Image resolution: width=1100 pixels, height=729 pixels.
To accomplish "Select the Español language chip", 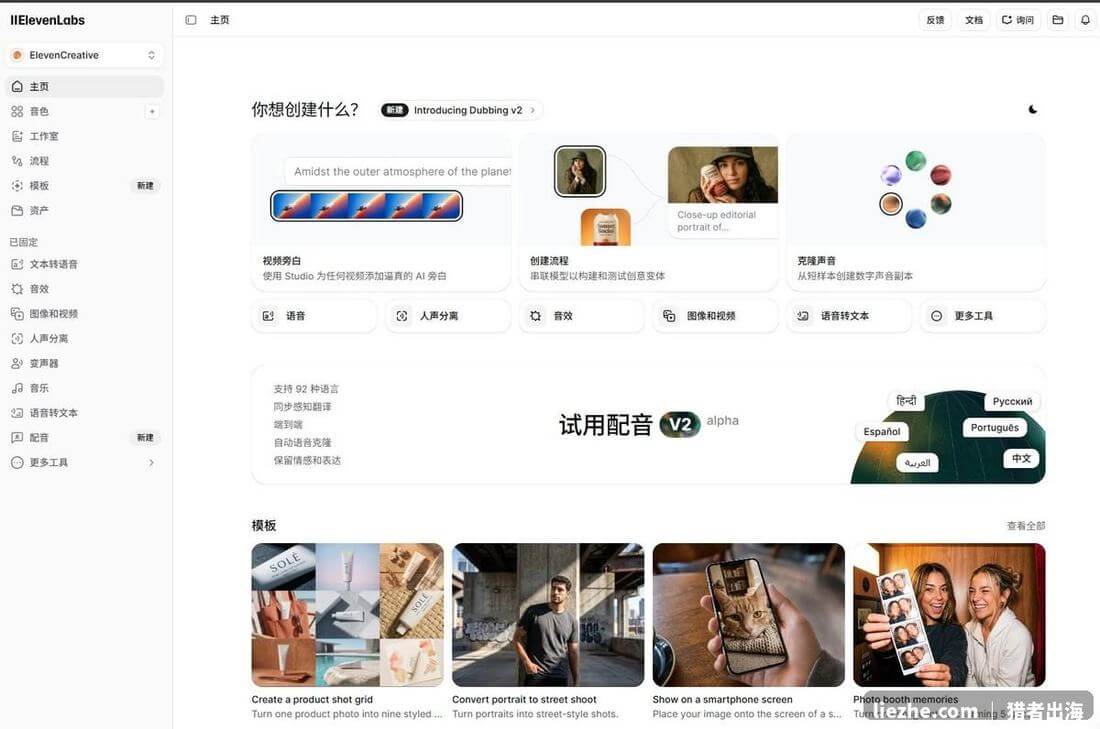I will point(882,432).
